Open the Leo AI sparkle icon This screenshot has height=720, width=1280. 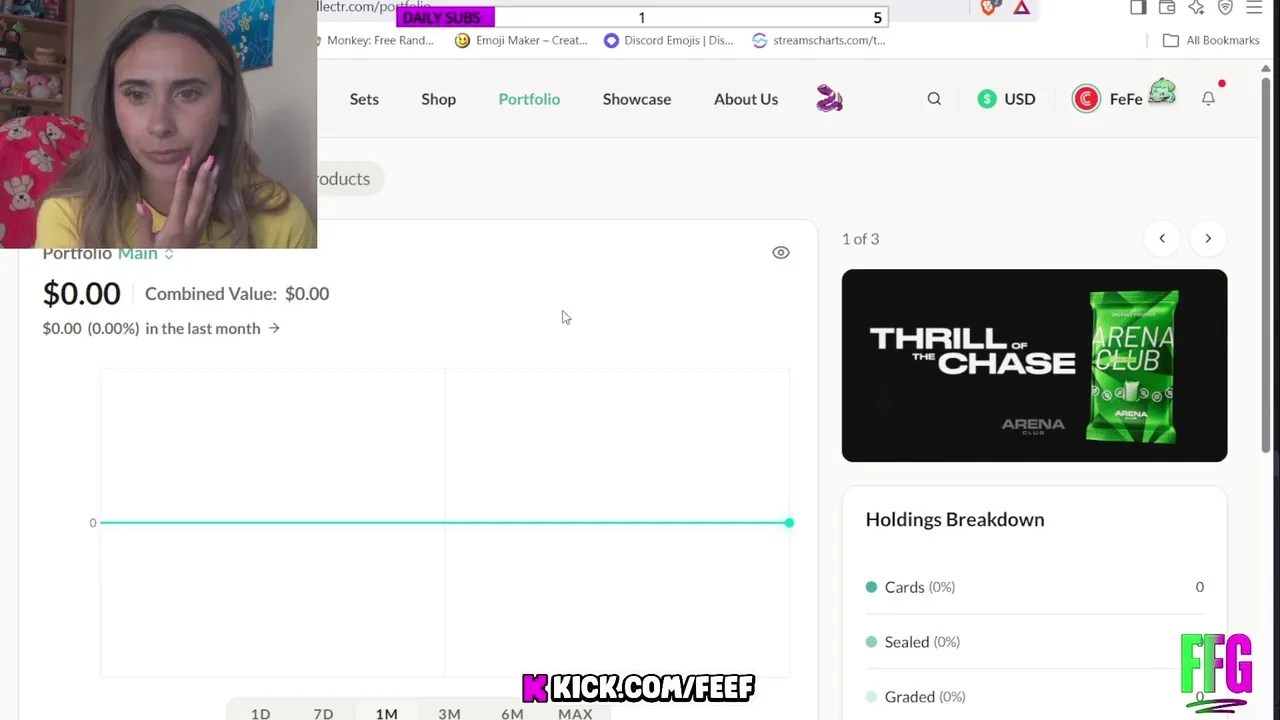[1196, 8]
